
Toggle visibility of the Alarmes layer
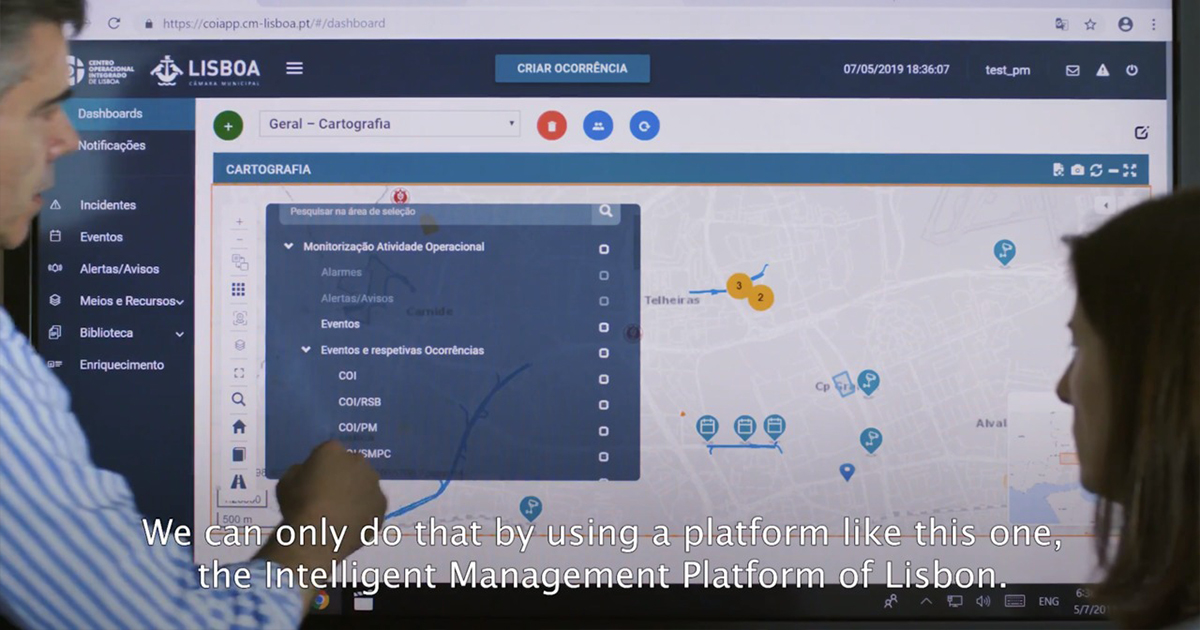(x=604, y=274)
